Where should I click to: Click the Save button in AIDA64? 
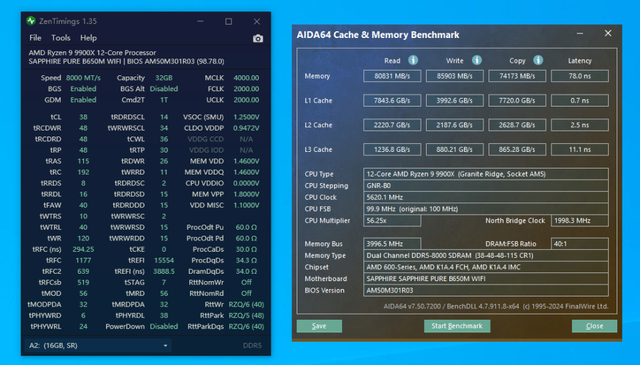pyautogui.click(x=319, y=326)
